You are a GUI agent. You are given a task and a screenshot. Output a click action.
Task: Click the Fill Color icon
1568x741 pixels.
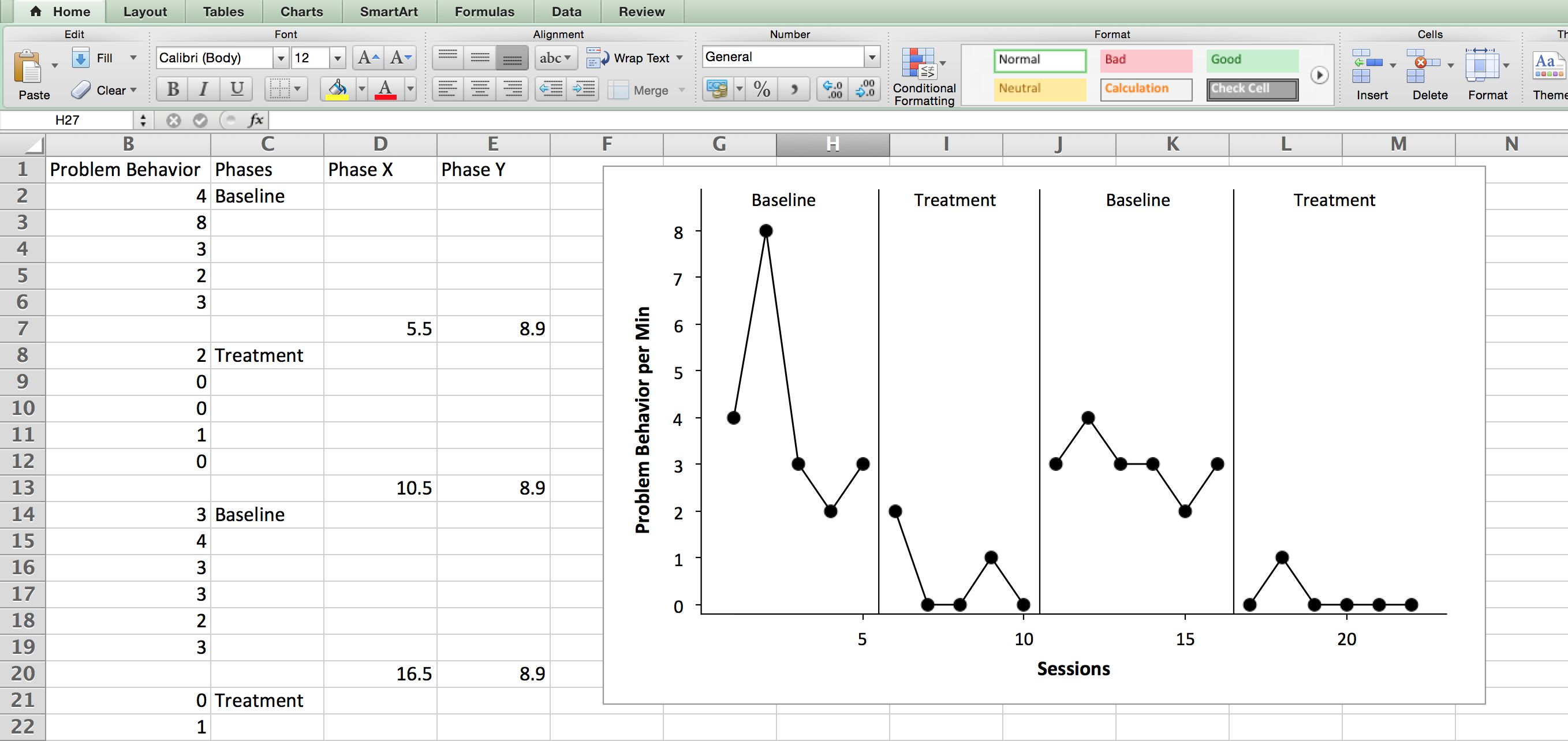coord(336,90)
